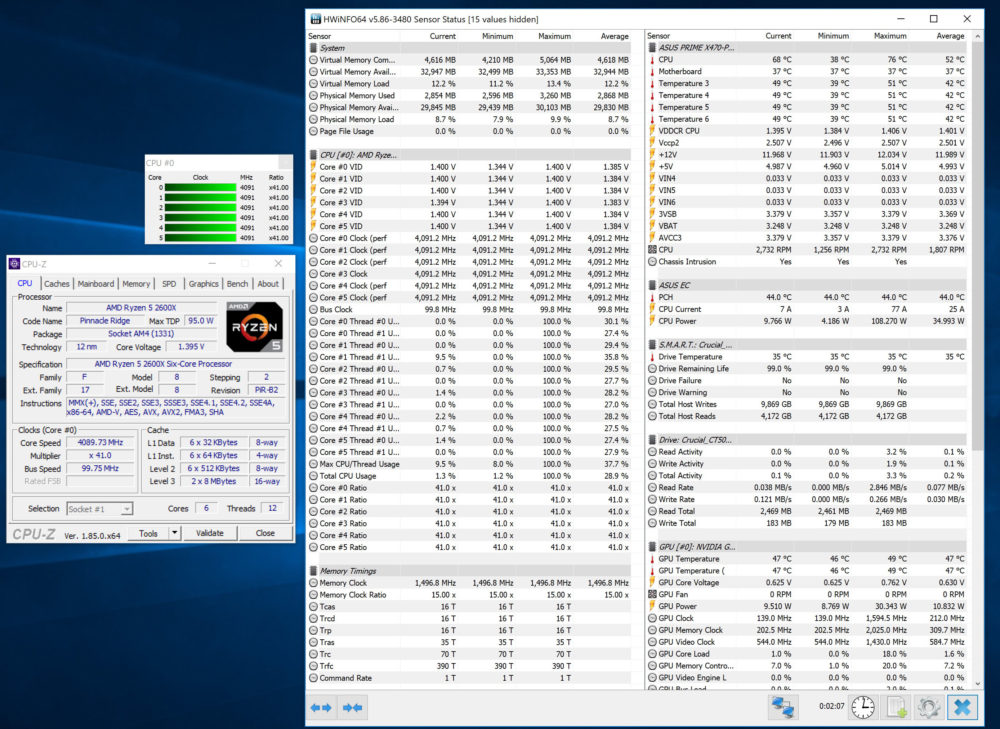Click the Name field showing AMD Ryzen 5 2600X
1000x729 pixels.
(141, 307)
